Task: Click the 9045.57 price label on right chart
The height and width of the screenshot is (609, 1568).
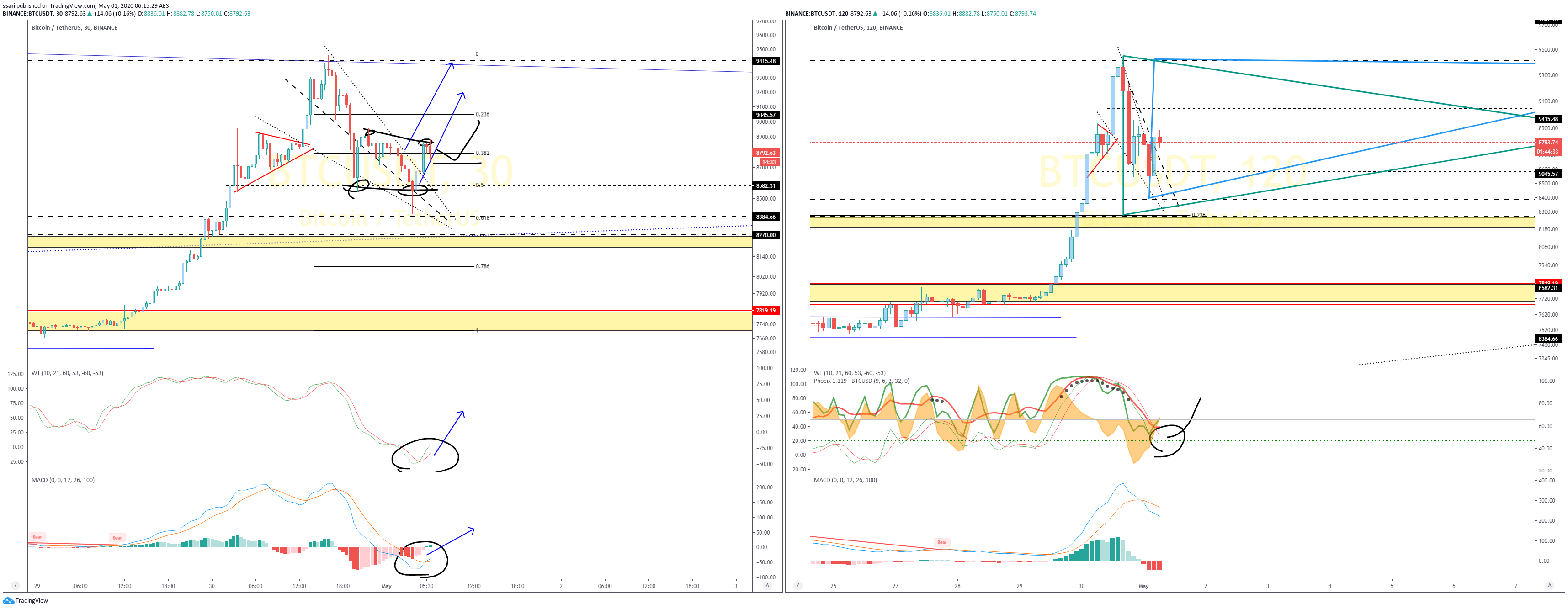Action: coord(1548,174)
